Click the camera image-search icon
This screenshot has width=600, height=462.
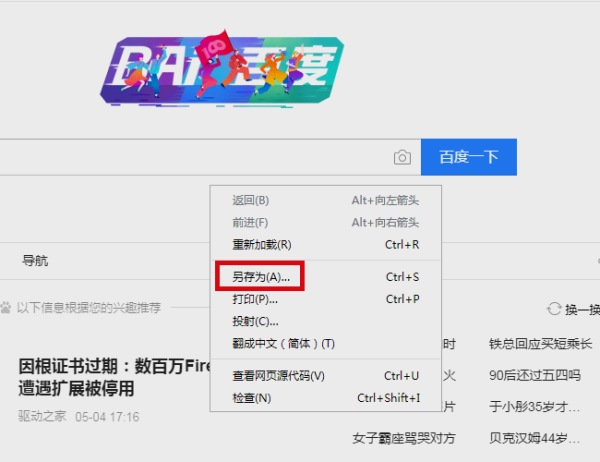click(x=402, y=157)
